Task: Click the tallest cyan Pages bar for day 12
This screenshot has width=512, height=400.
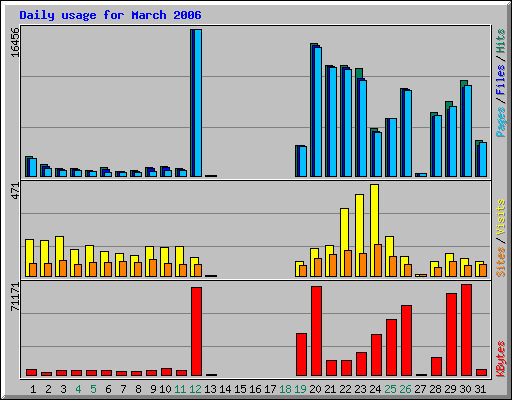Action: click(198, 103)
